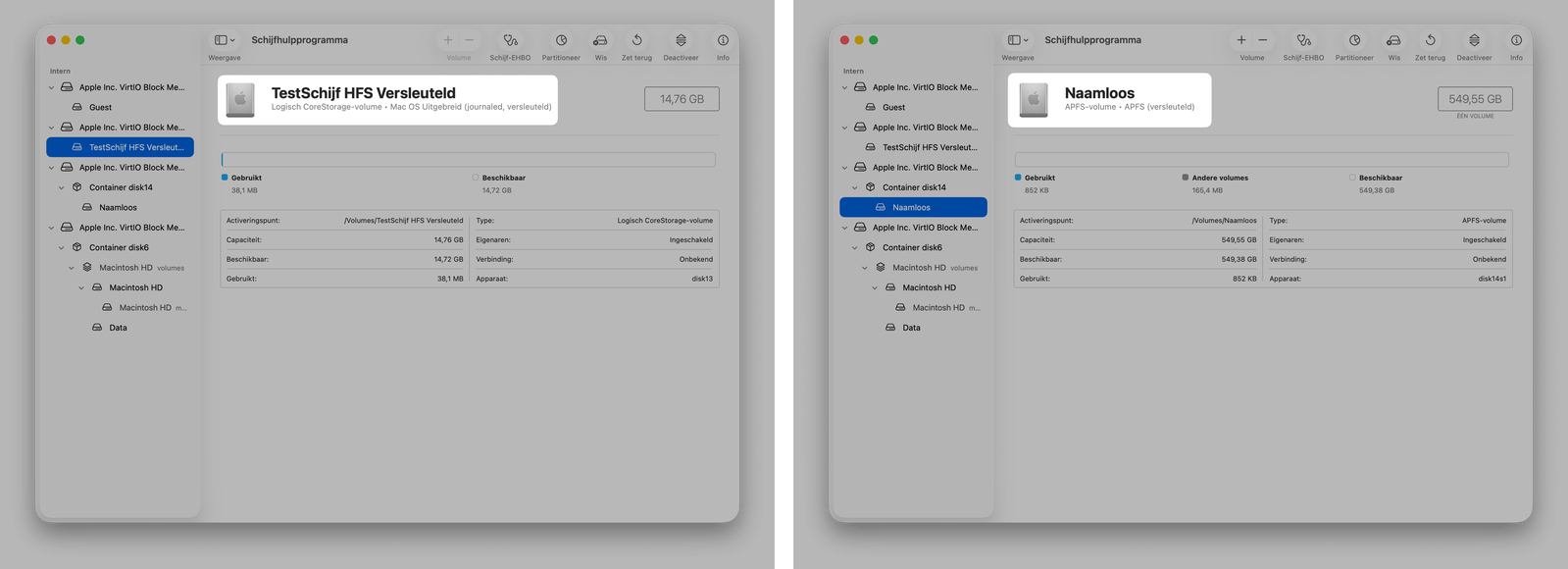The width and height of the screenshot is (1568, 569).
Task: Select Container disk6 in left window sidebar
Action: click(x=120, y=247)
